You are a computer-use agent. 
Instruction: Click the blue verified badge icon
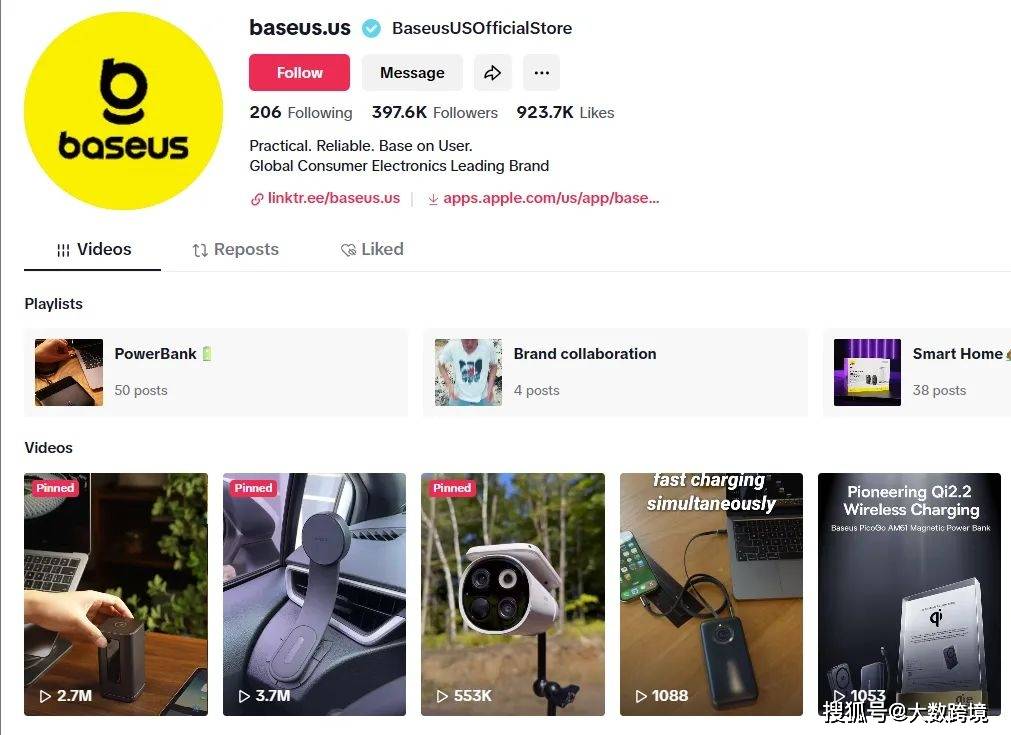tap(371, 28)
